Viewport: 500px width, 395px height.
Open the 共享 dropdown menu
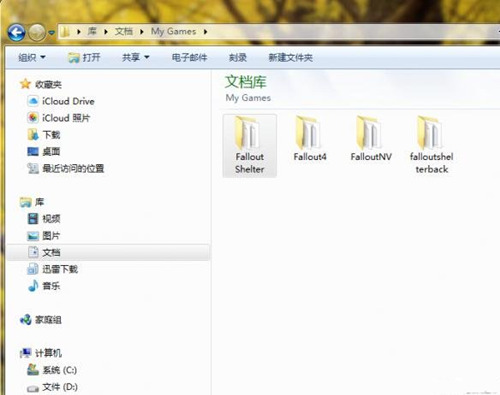pos(135,57)
